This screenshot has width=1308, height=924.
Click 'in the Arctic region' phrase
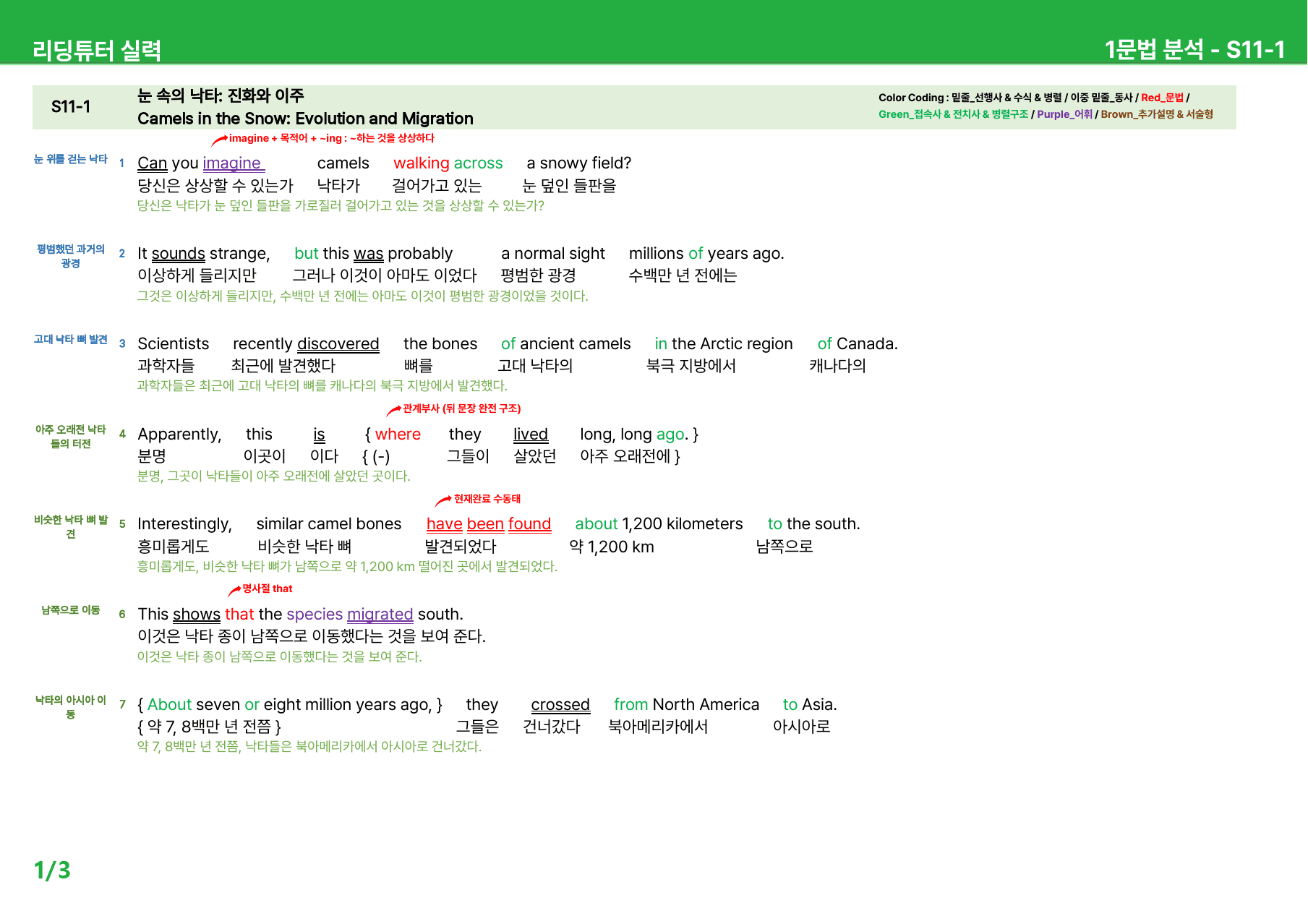pos(724,344)
